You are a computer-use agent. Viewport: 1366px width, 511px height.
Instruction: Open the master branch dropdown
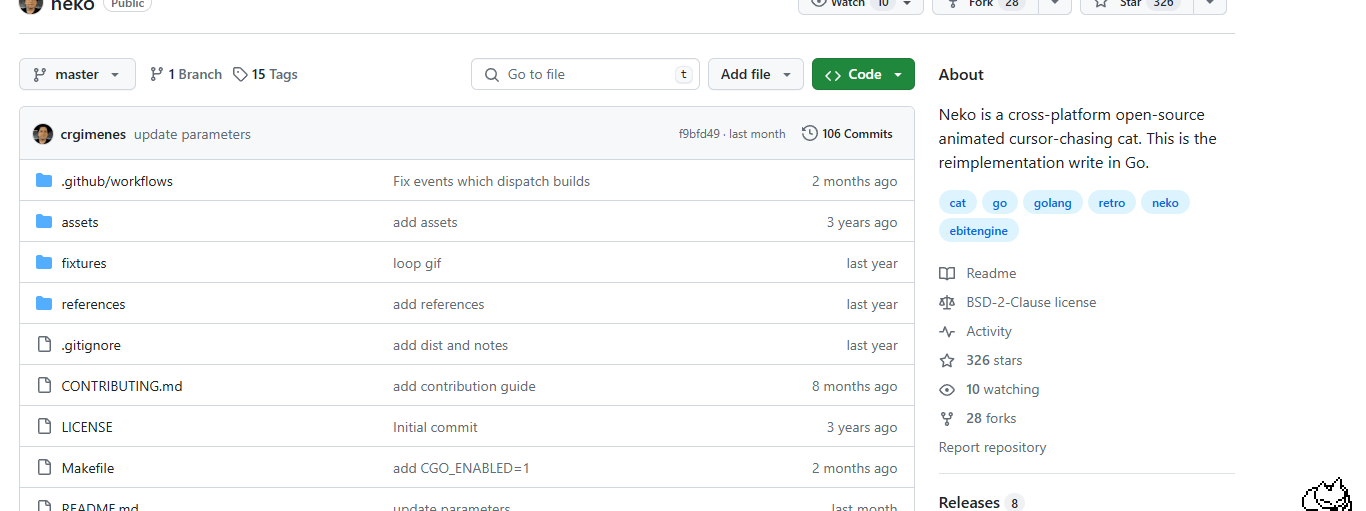[x=77, y=74]
